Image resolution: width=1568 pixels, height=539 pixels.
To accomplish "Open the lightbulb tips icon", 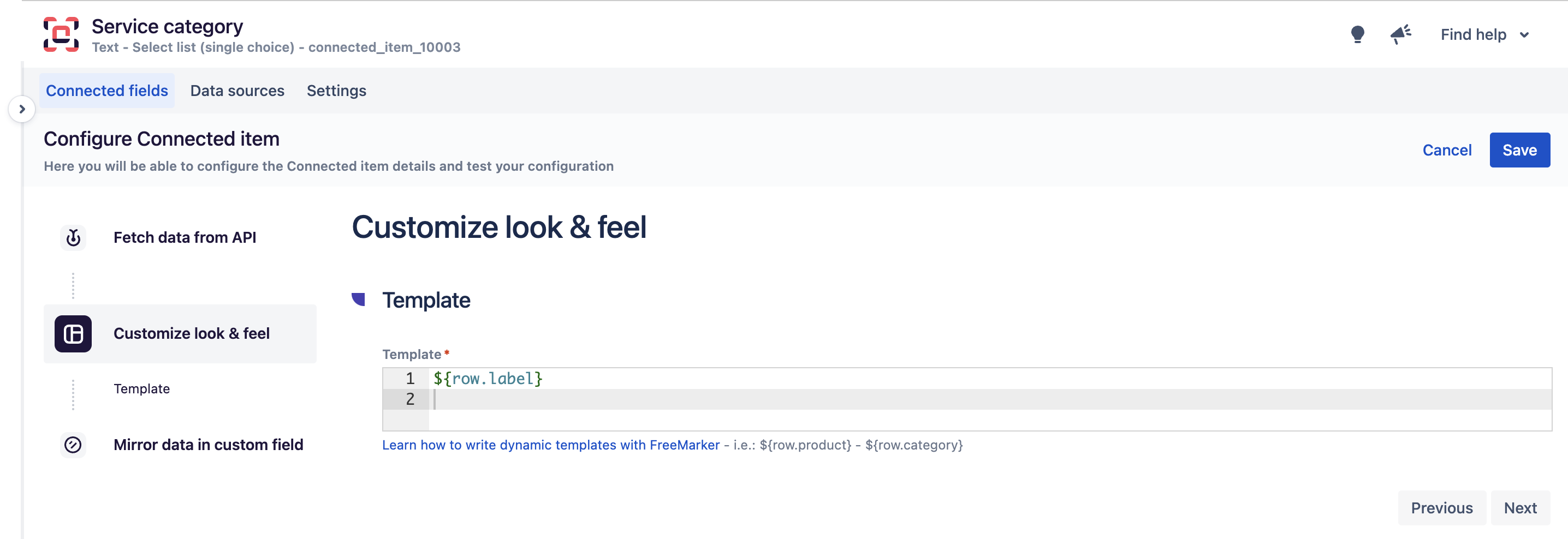I will (x=1357, y=35).
